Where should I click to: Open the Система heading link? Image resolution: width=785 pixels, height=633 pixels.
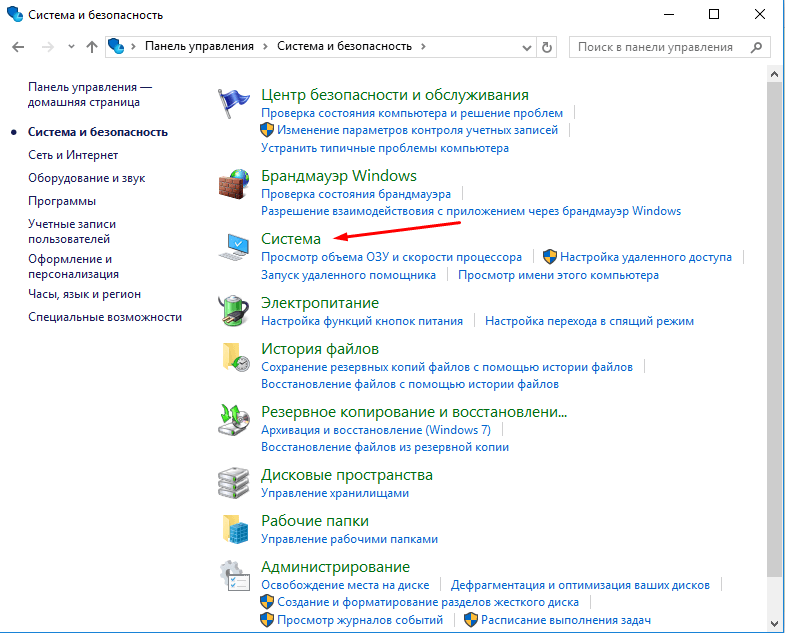(291, 239)
